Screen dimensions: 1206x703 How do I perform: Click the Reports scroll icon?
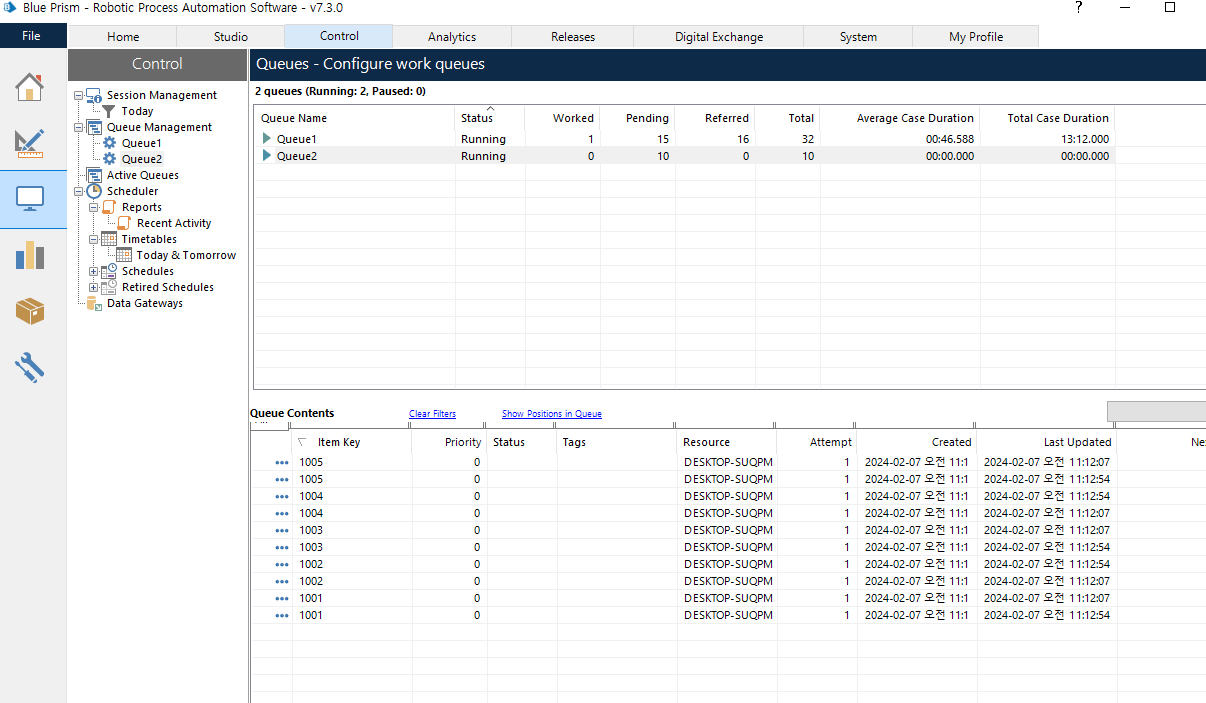tap(109, 207)
